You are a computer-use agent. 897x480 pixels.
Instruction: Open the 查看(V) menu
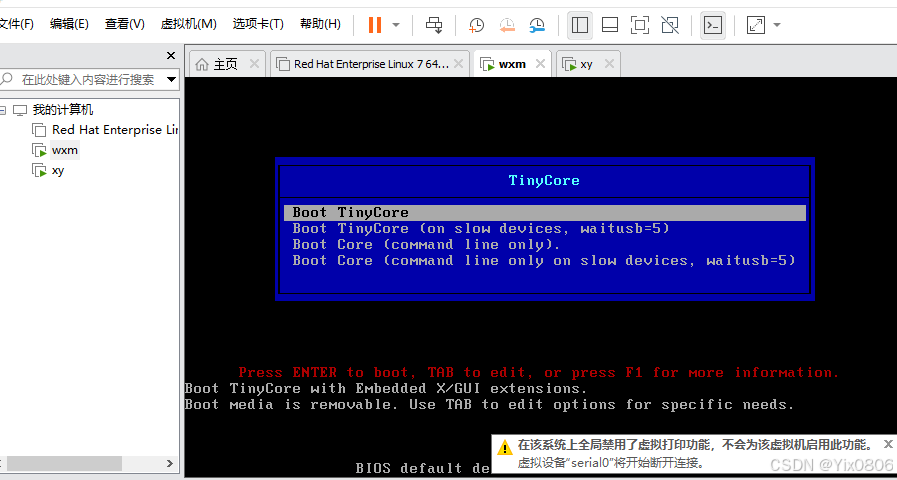[124, 24]
